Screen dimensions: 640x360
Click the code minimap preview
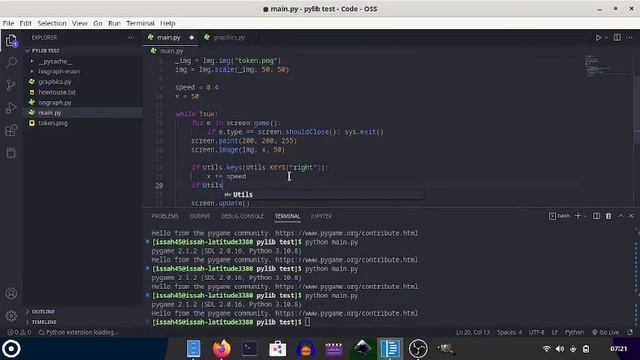point(608,67)
